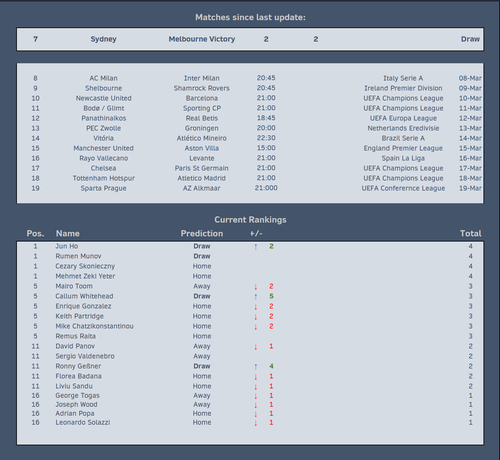The width and height of the screenshot is (500, 460).
Task: Select Bodø / Glimt
Action: pos(103,108)
